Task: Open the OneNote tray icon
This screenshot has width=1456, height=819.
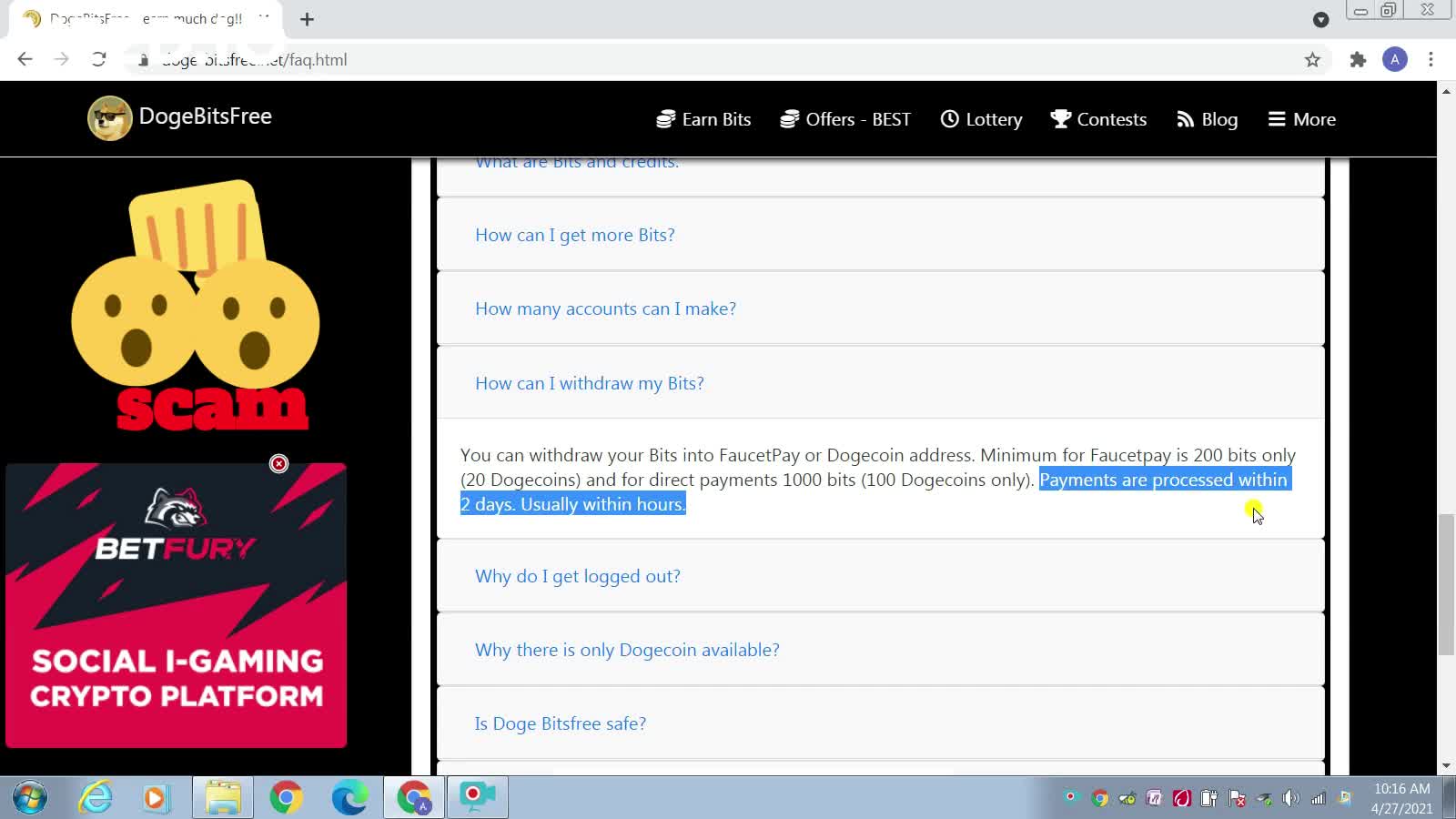Action: click(x=1154, y=798)
